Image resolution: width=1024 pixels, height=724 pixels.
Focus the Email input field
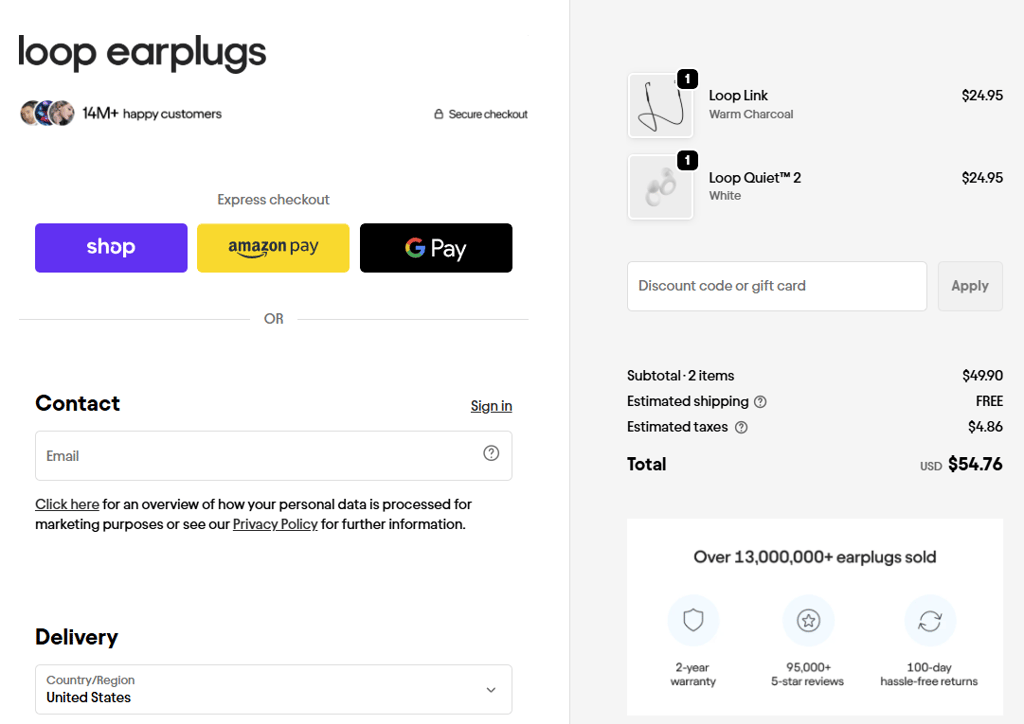pos(274,456)
